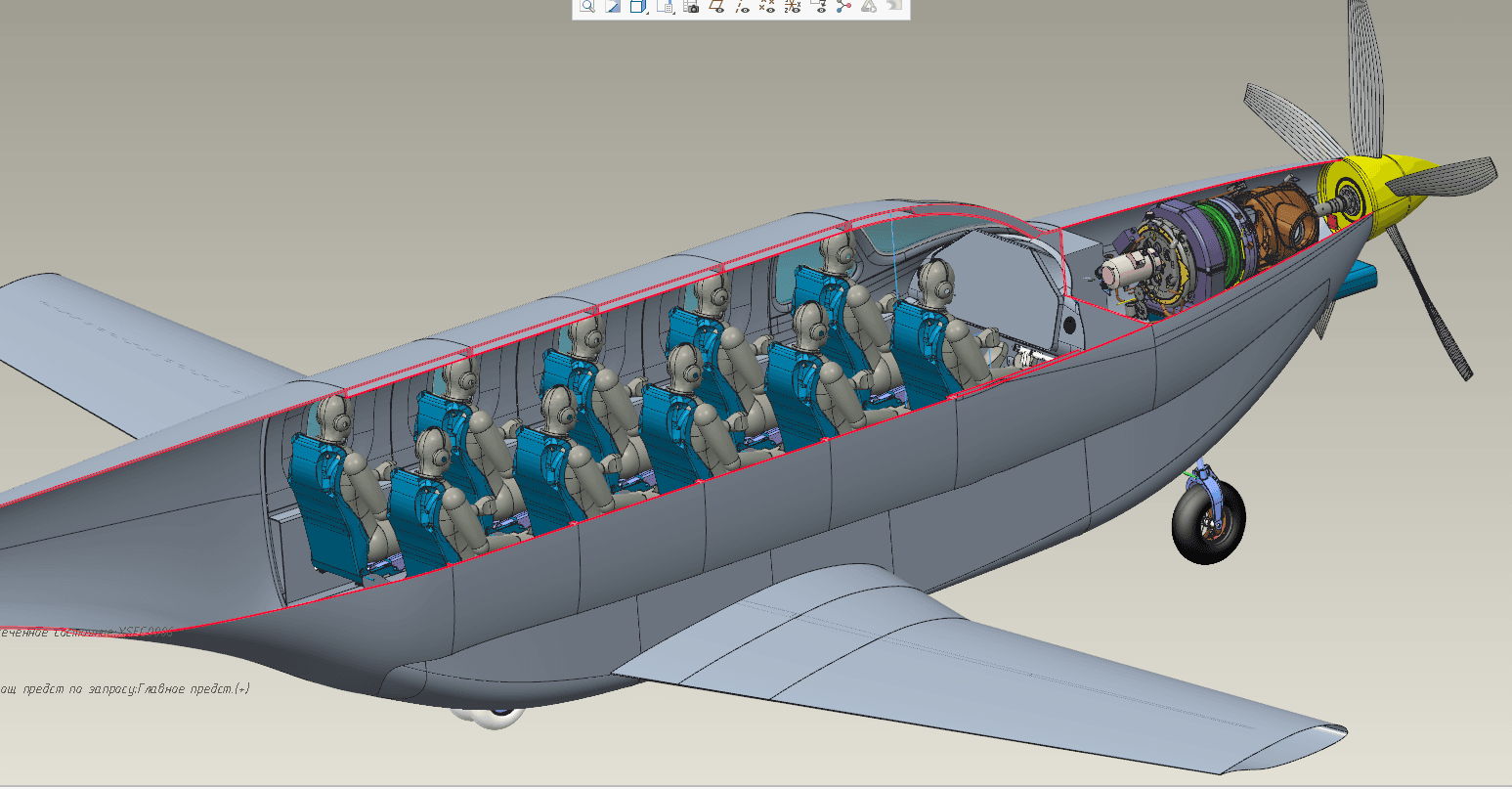Viewport: 1512px width, 789px height.
Task: Toggle annotation display icon
Action: point(818,6)
